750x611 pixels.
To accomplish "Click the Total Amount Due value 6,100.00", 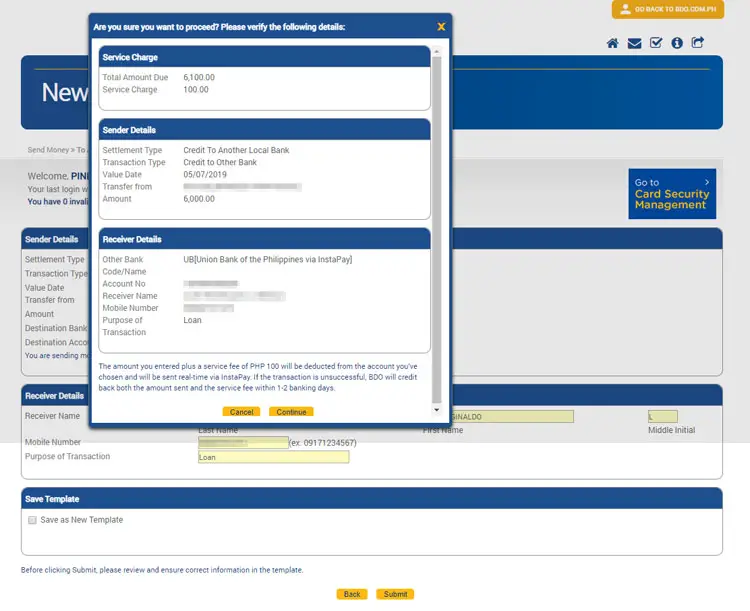I will tap(199, 77).
